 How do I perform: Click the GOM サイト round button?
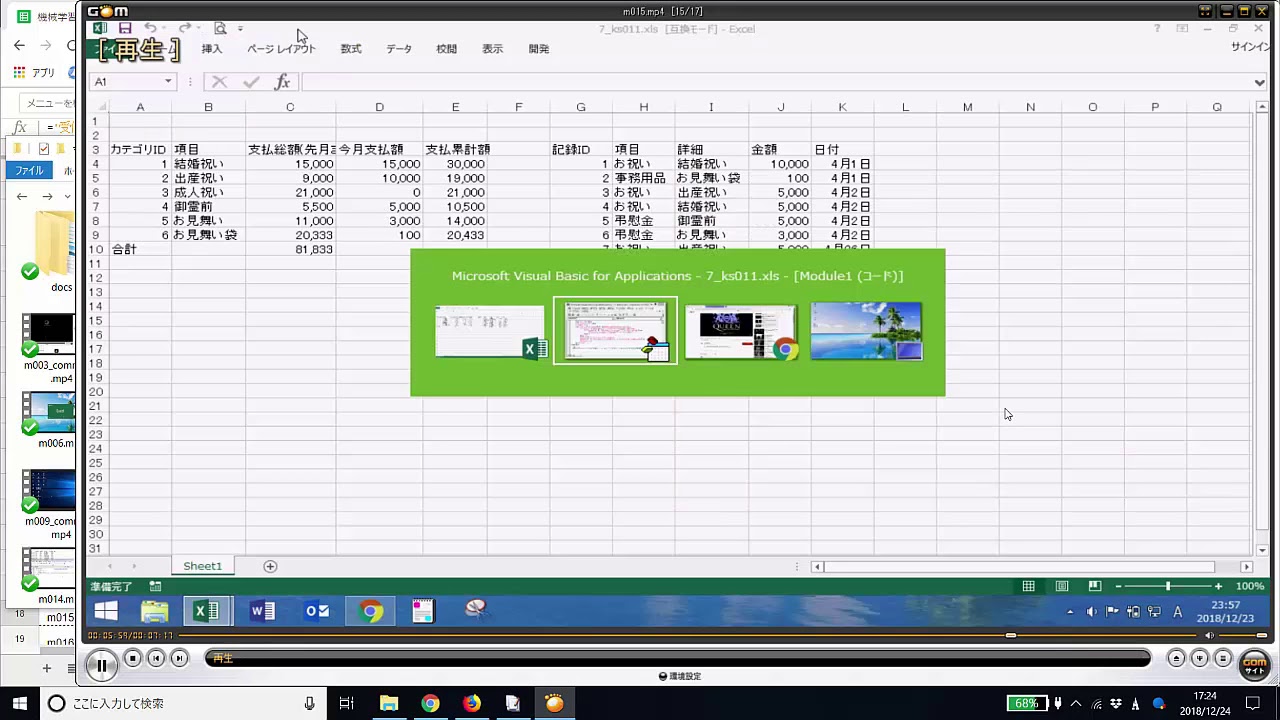1254,664
